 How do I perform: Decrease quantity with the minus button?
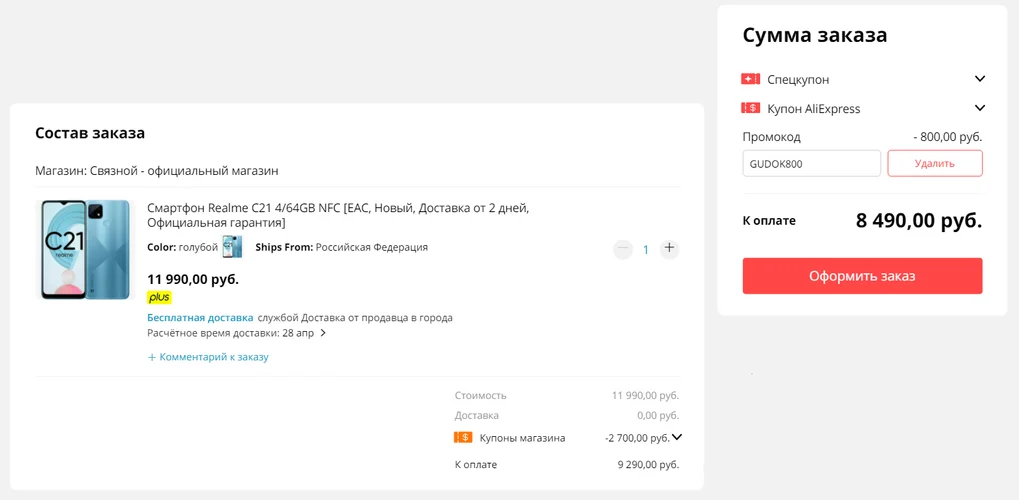(623, 248)
